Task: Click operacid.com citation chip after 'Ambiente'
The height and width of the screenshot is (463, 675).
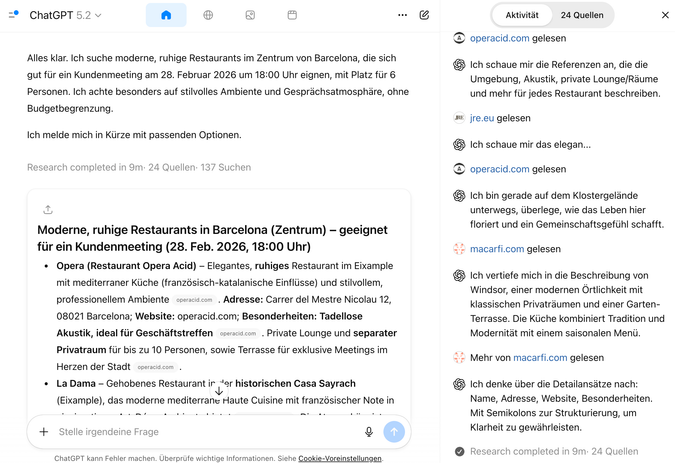Action: pos(194,300)
